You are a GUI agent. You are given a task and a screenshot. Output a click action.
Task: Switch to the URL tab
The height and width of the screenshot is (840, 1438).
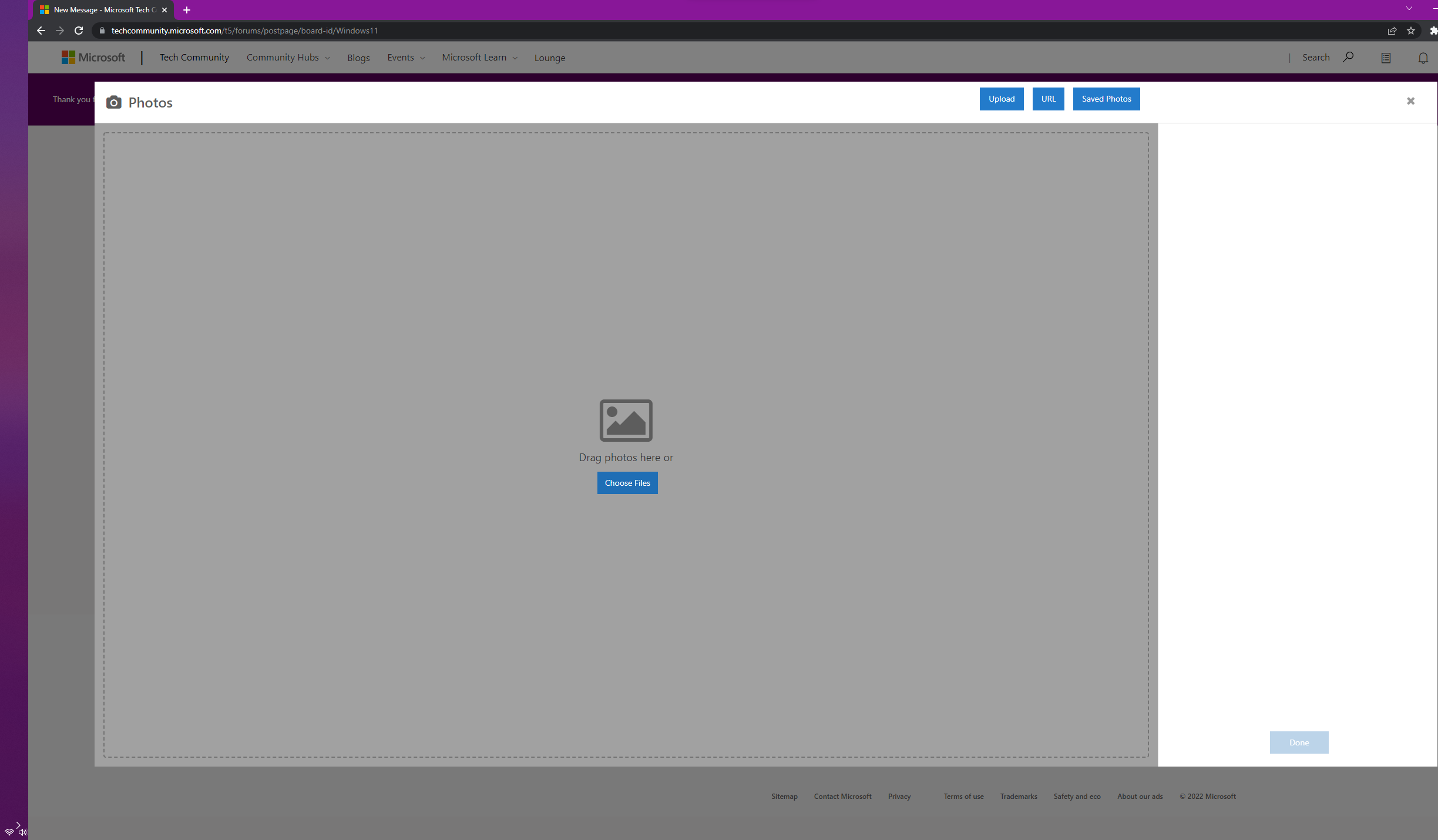pyautogui.click(x=1048, y=99)
